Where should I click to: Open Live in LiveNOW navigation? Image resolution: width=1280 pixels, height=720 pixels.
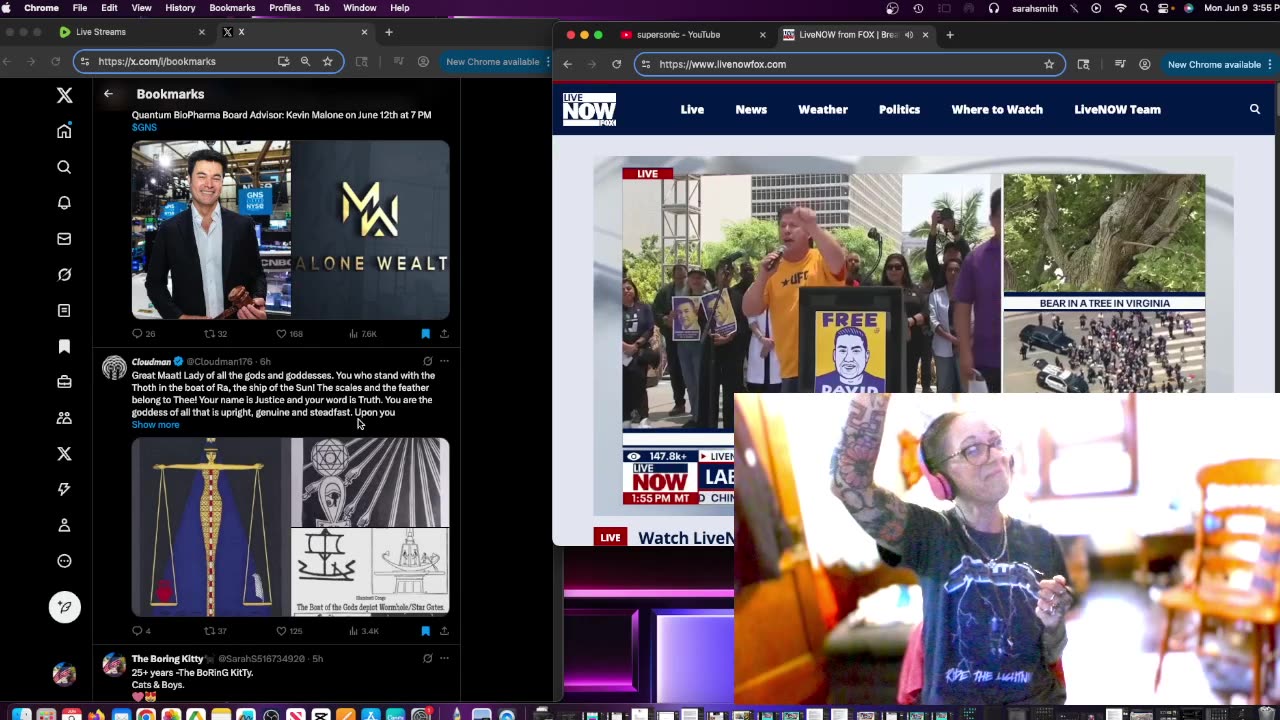[x=692, y=110]
